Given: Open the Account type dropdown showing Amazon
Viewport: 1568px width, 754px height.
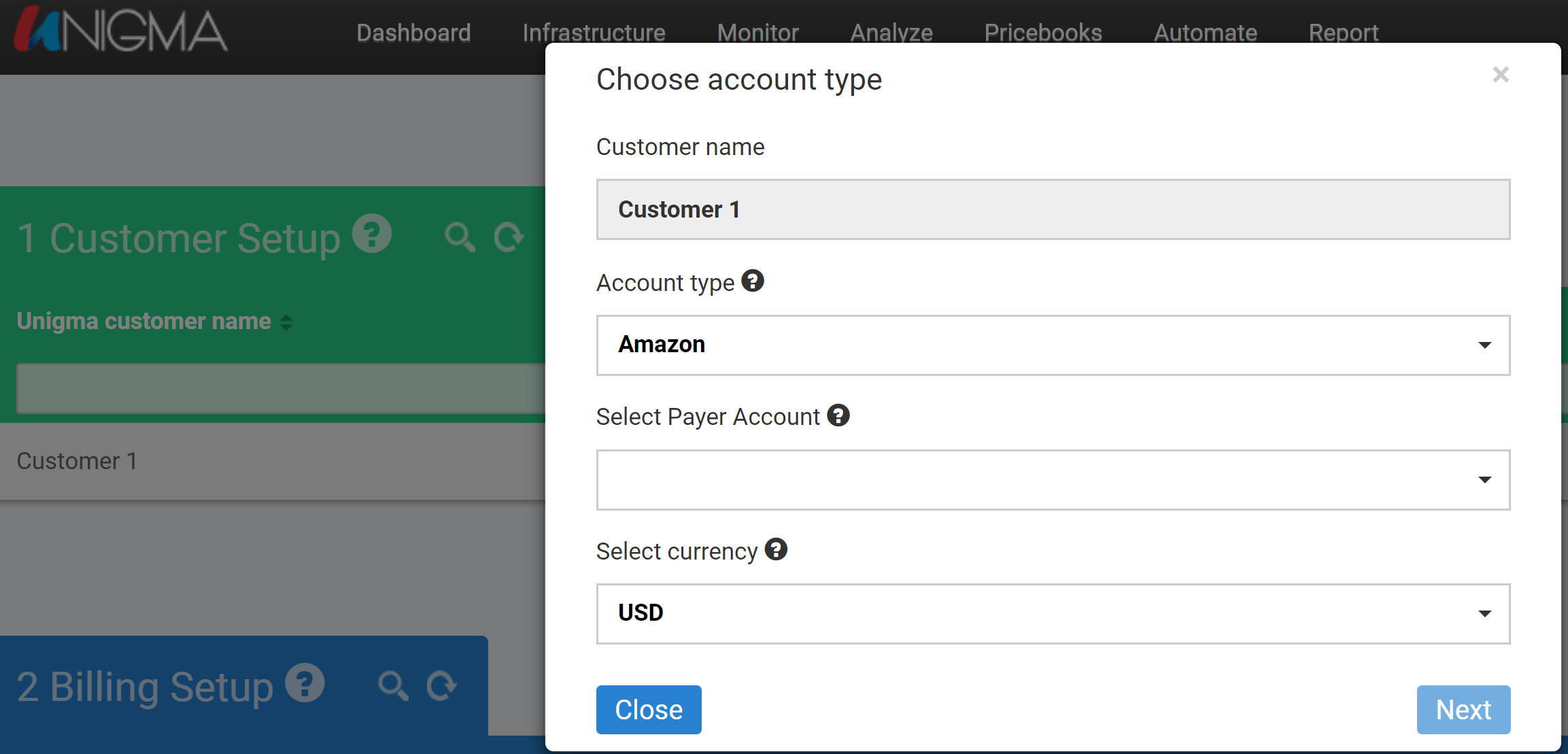Looking at the screenshot, I should pos(1053,345).
